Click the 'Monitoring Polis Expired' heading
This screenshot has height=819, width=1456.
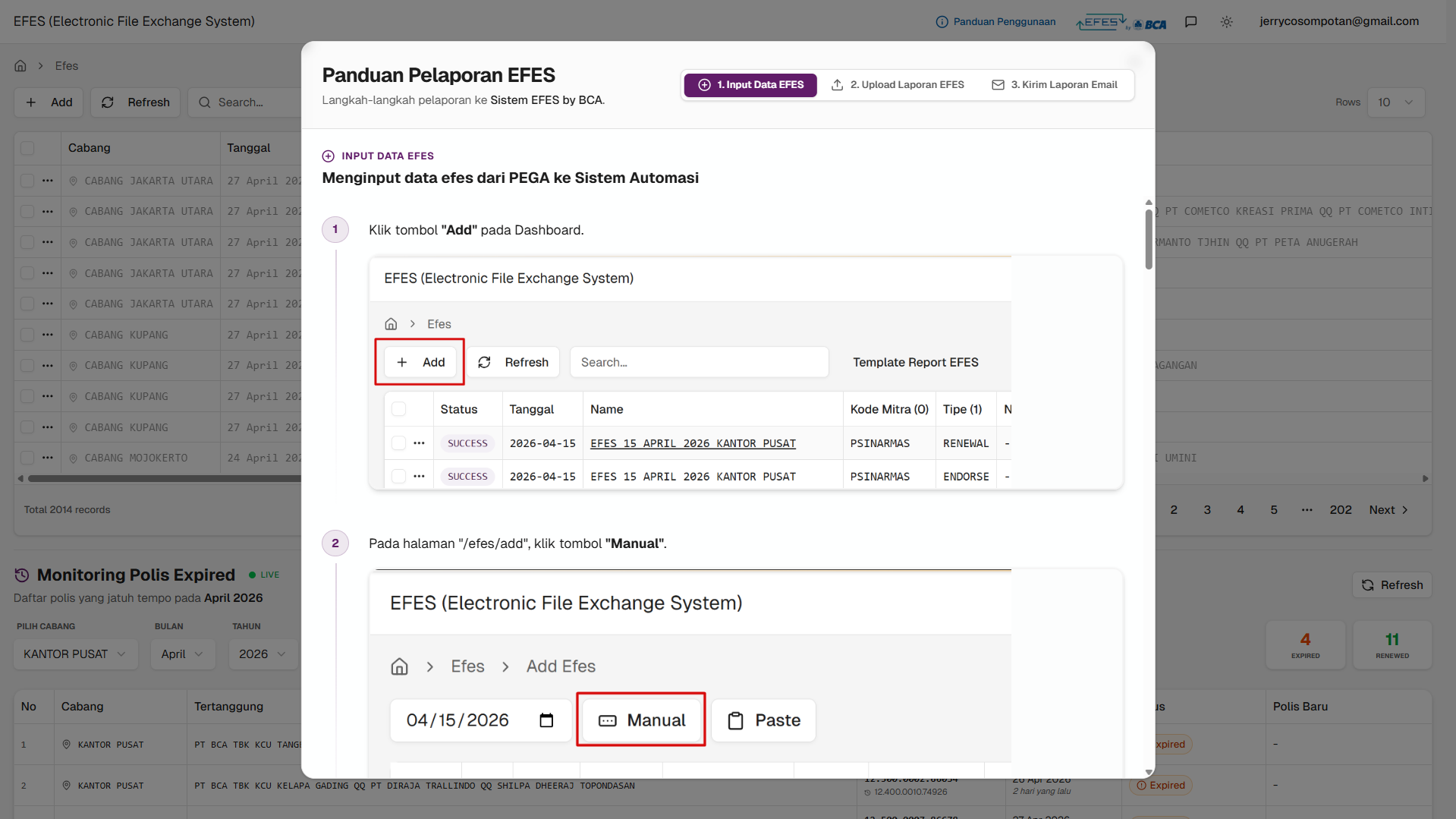click(136, 575)
